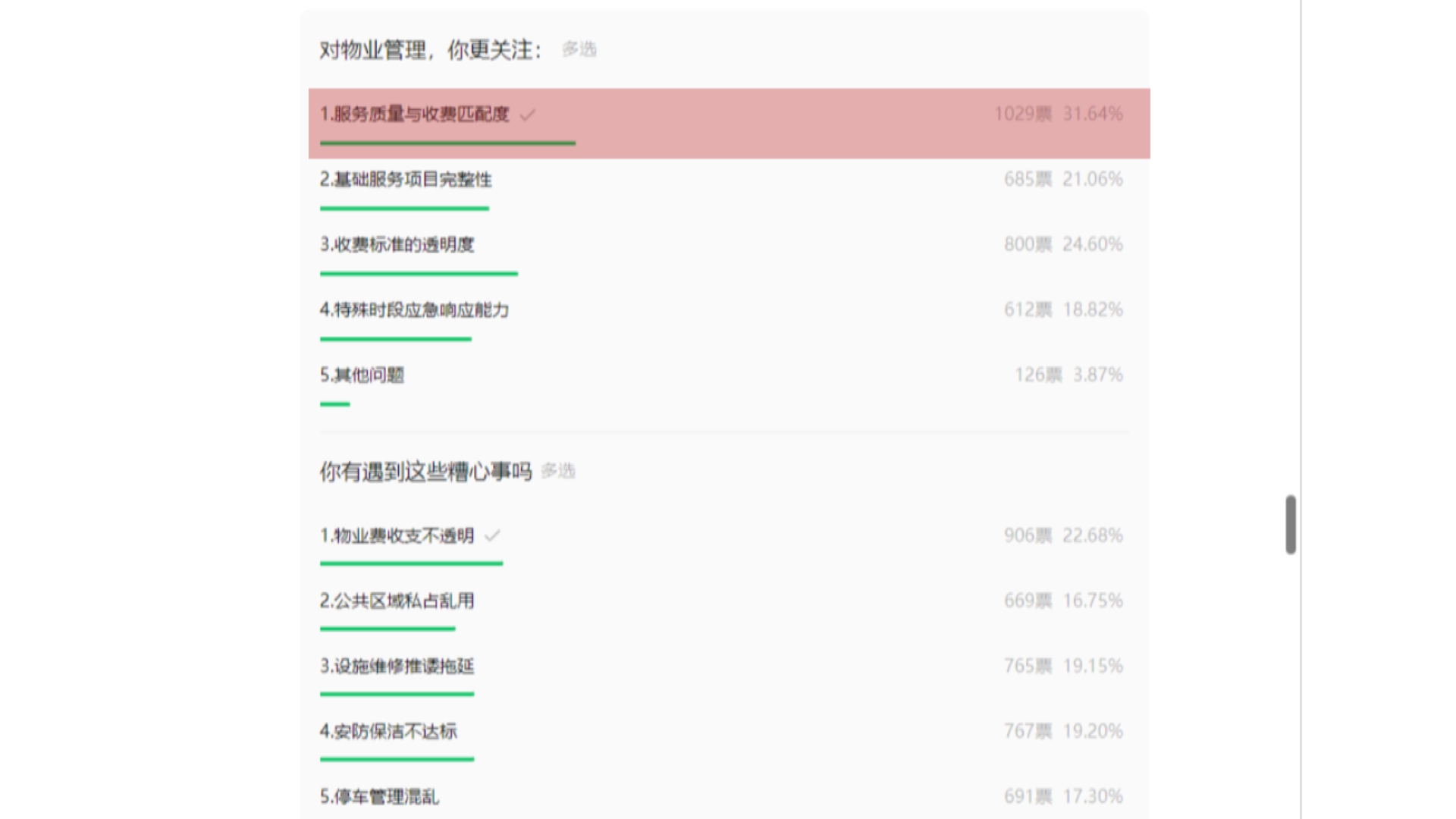Click checkmark beside 物业费收支不透明
The height and width of the screenshot is (819, 1456).
[492, 536]
